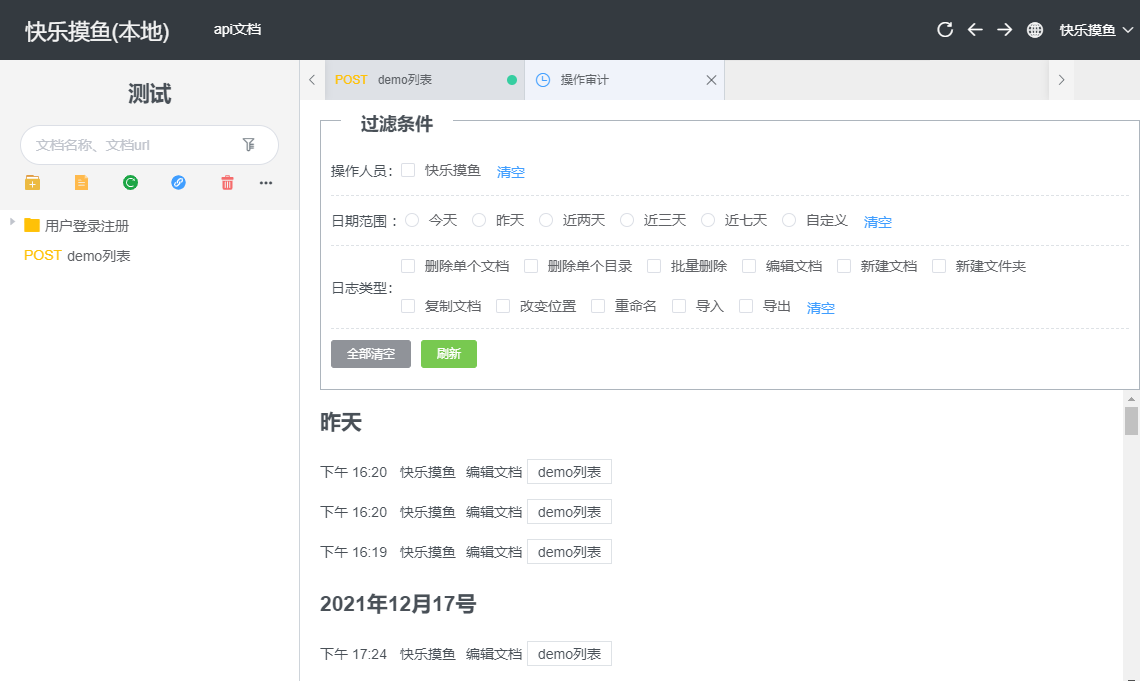Check the 快乐摸鱼 operator checkbox
1140x681 pixels.
coord(407,170)
